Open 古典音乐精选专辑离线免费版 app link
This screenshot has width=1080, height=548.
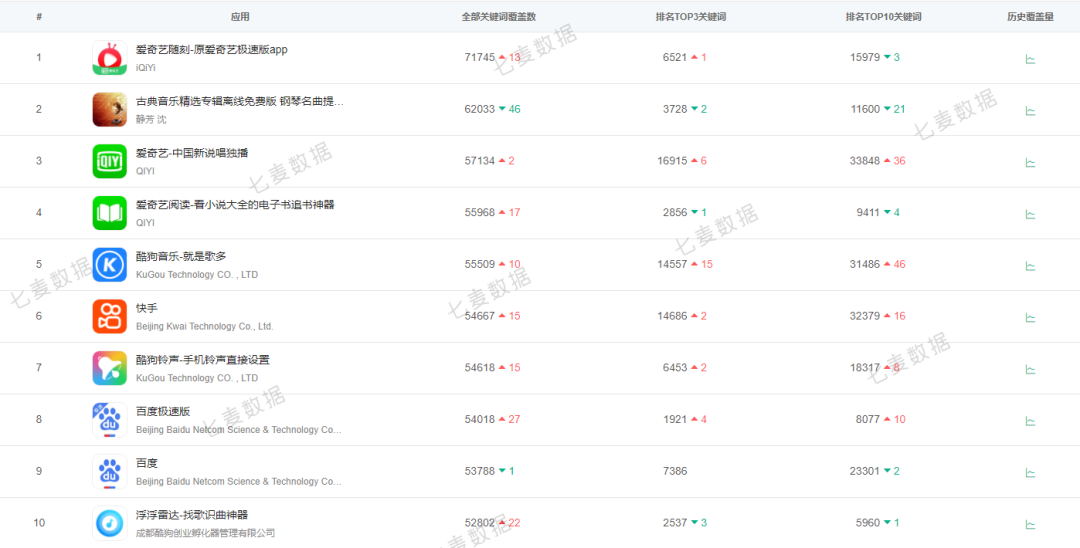tap(240, 101)
